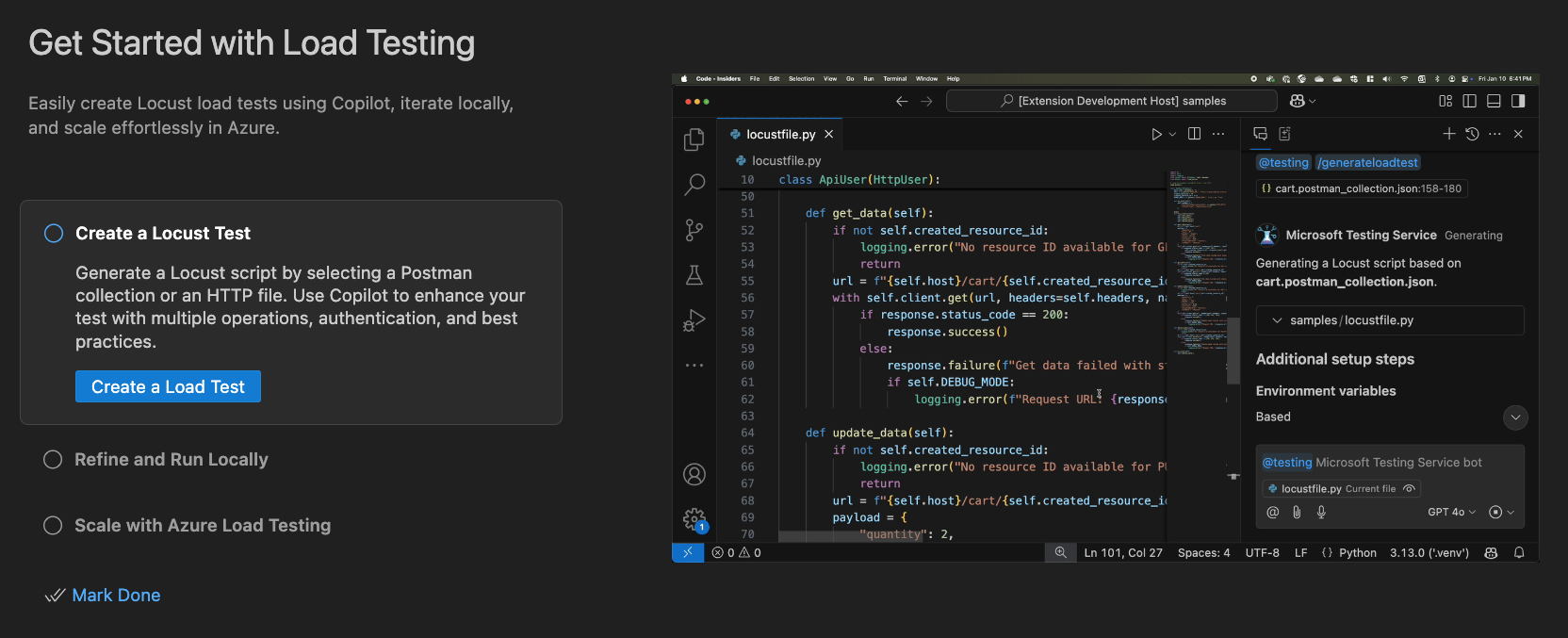Image resolution: width=1568 pixels, height=638 pixels.
Task: Open Run and Debug icon in activity bar
Action: pyautogui.click(x=694, y=320)
